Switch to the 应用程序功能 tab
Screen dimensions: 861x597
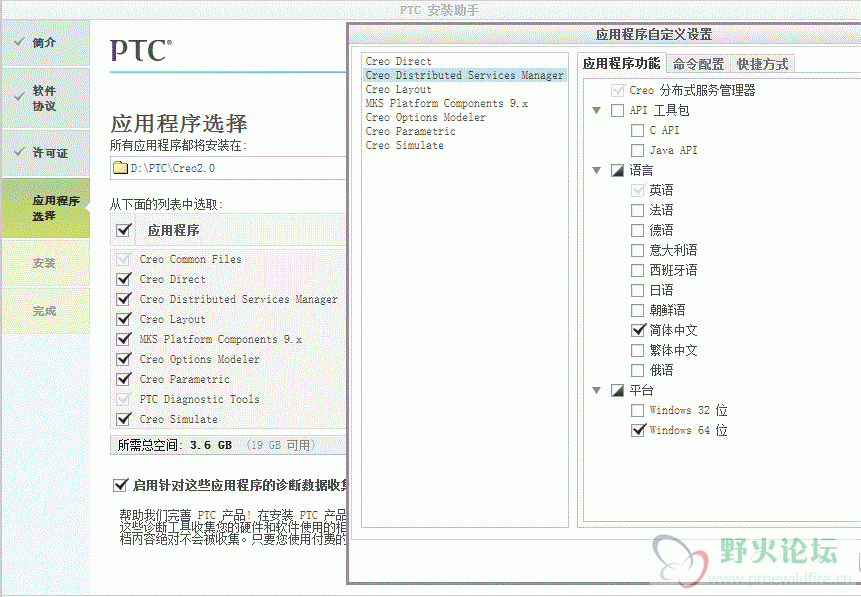coord(622,64)
